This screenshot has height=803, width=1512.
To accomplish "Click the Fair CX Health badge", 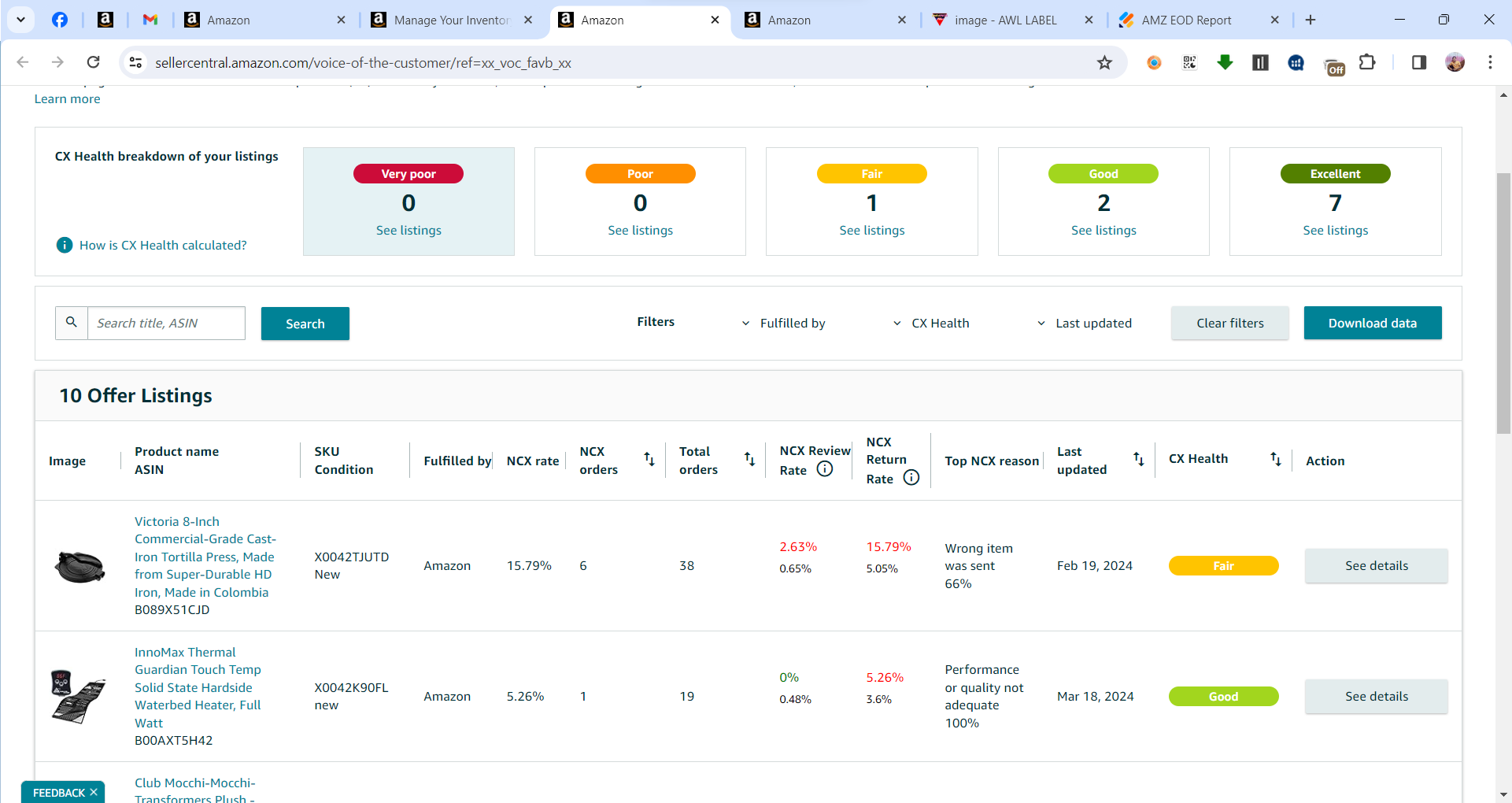I will tap(1223, 566).
